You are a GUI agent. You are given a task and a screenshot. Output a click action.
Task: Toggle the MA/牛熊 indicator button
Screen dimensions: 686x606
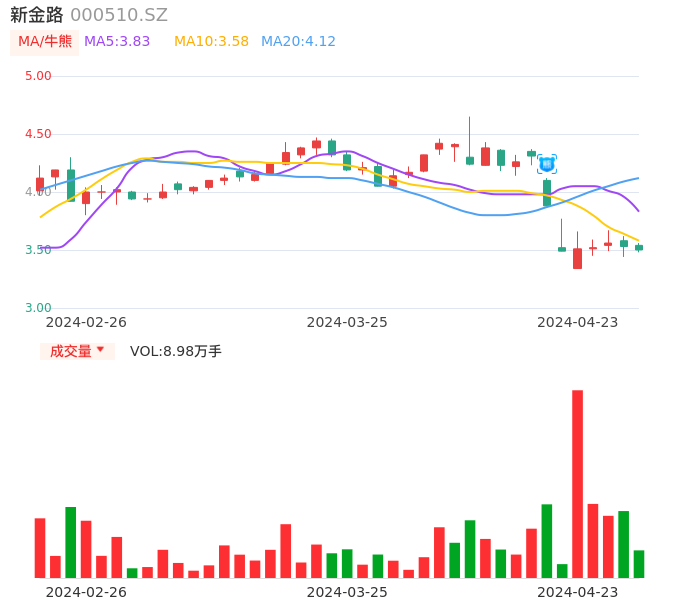coord(45,42)
